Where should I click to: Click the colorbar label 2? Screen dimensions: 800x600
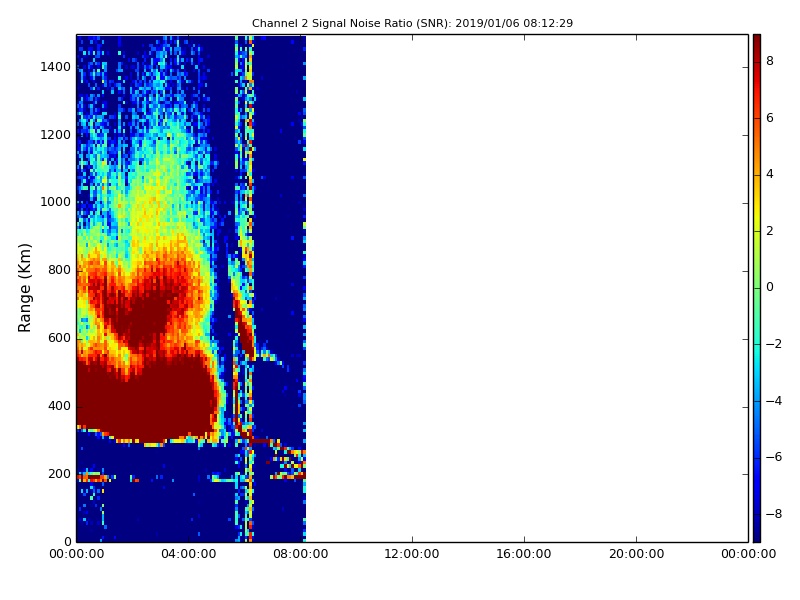point(770,231)
